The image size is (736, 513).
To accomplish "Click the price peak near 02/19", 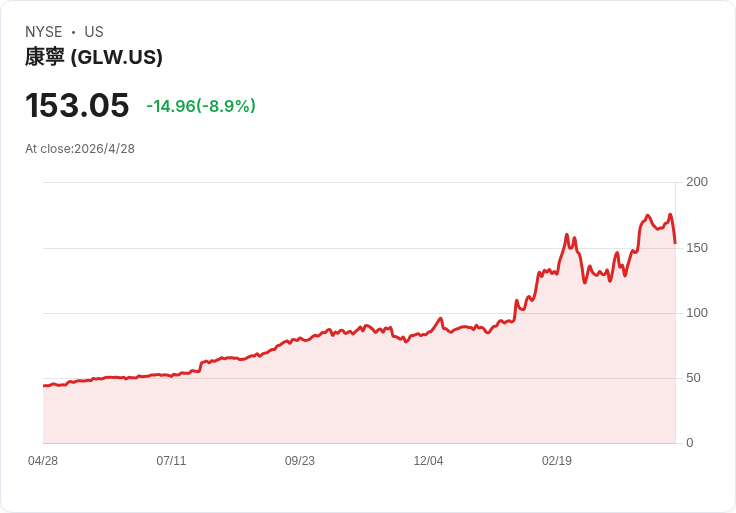I will pyautogui.click(x=567, y=234).
